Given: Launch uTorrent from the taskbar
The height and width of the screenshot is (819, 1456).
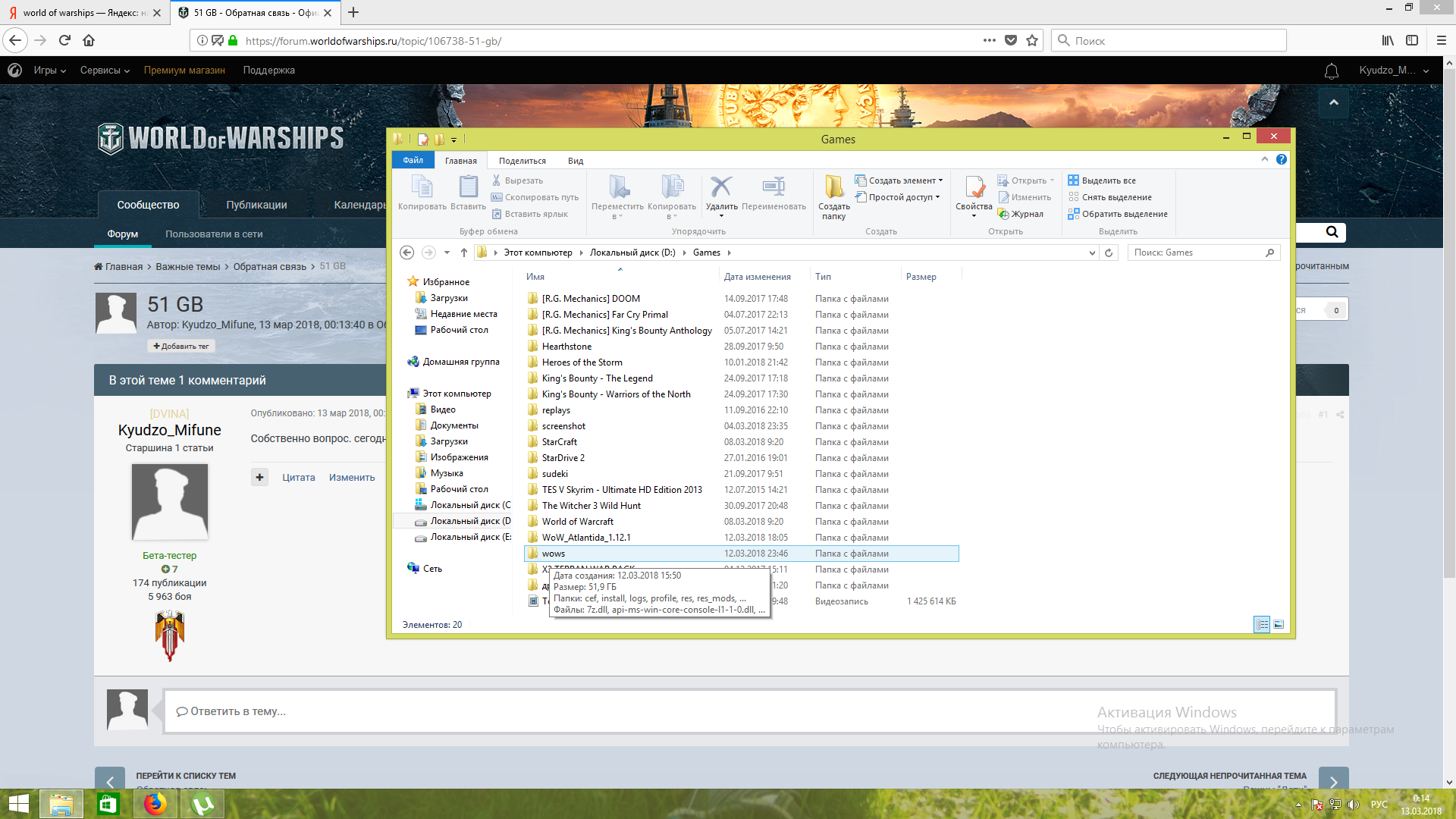Looking at the screenshot, I should pos(202,804).
